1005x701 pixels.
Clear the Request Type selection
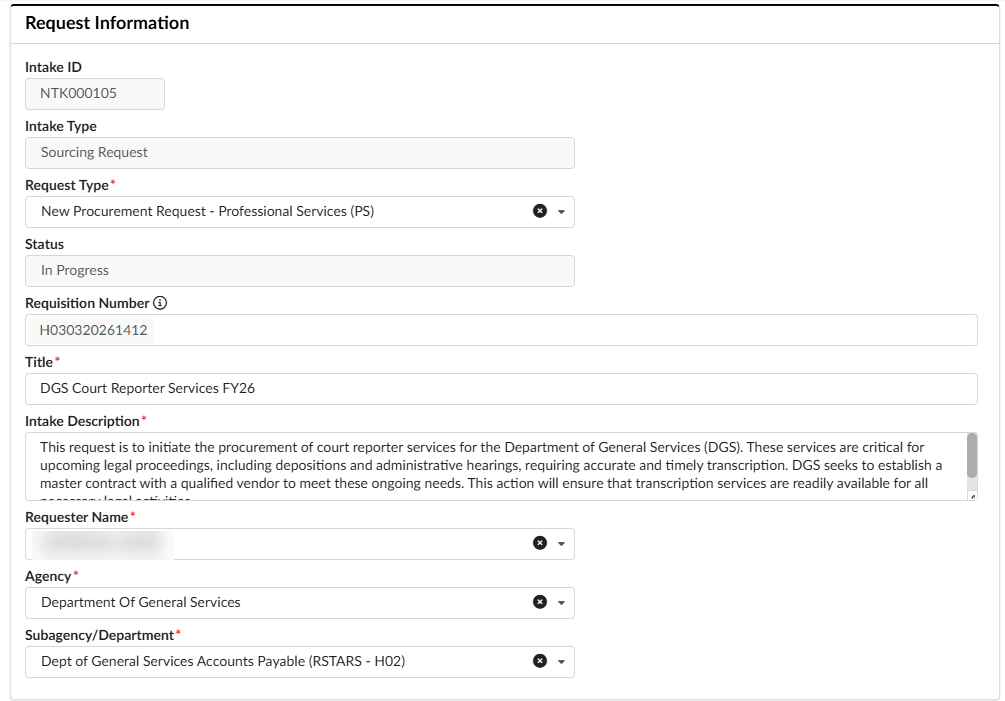click(539, 211)
